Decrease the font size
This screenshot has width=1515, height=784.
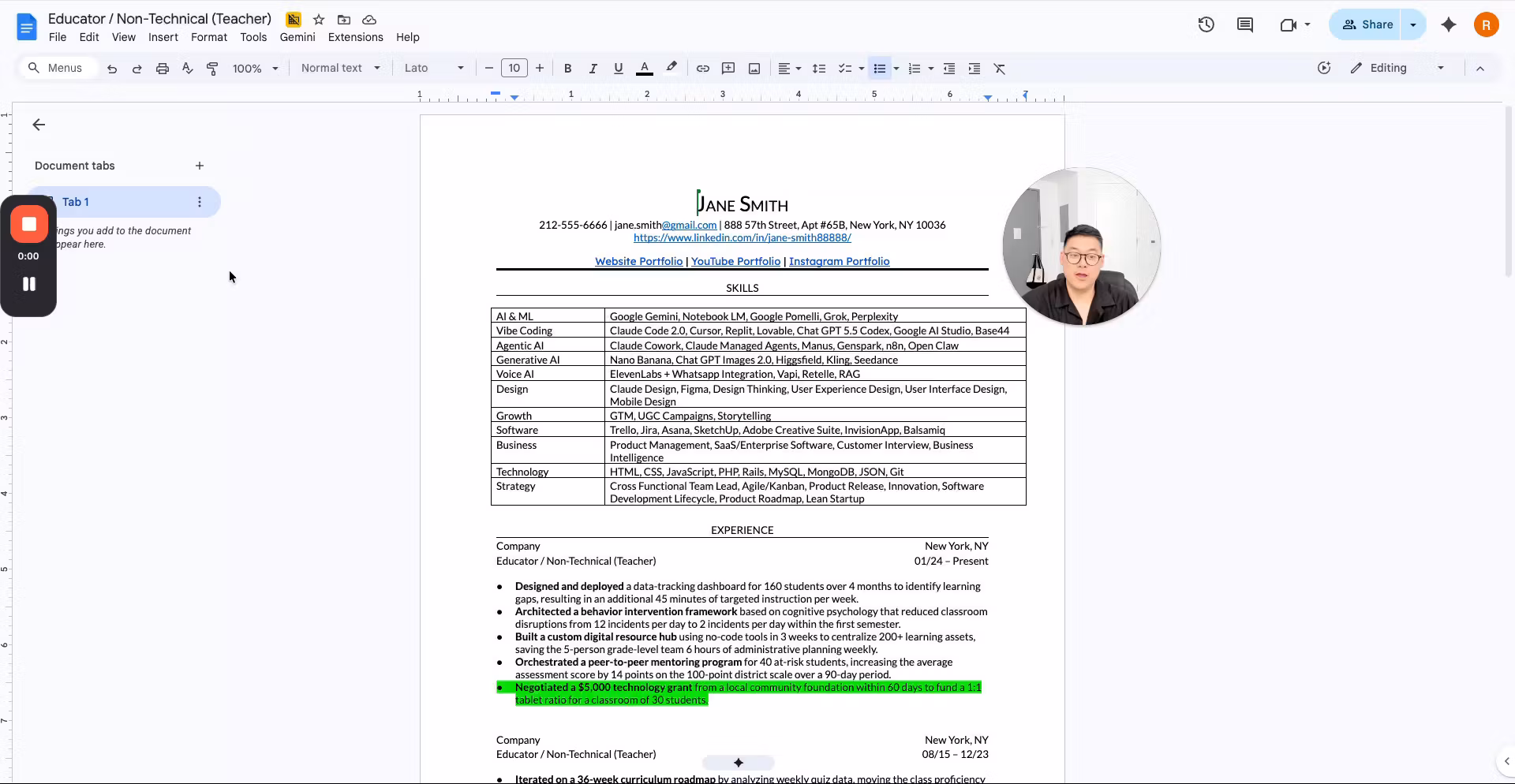coord(489,69)
